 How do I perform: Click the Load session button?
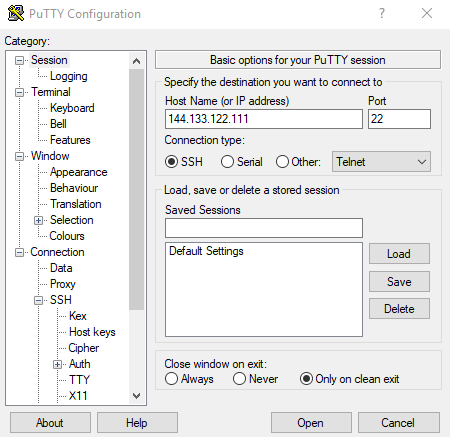(399, 254)
